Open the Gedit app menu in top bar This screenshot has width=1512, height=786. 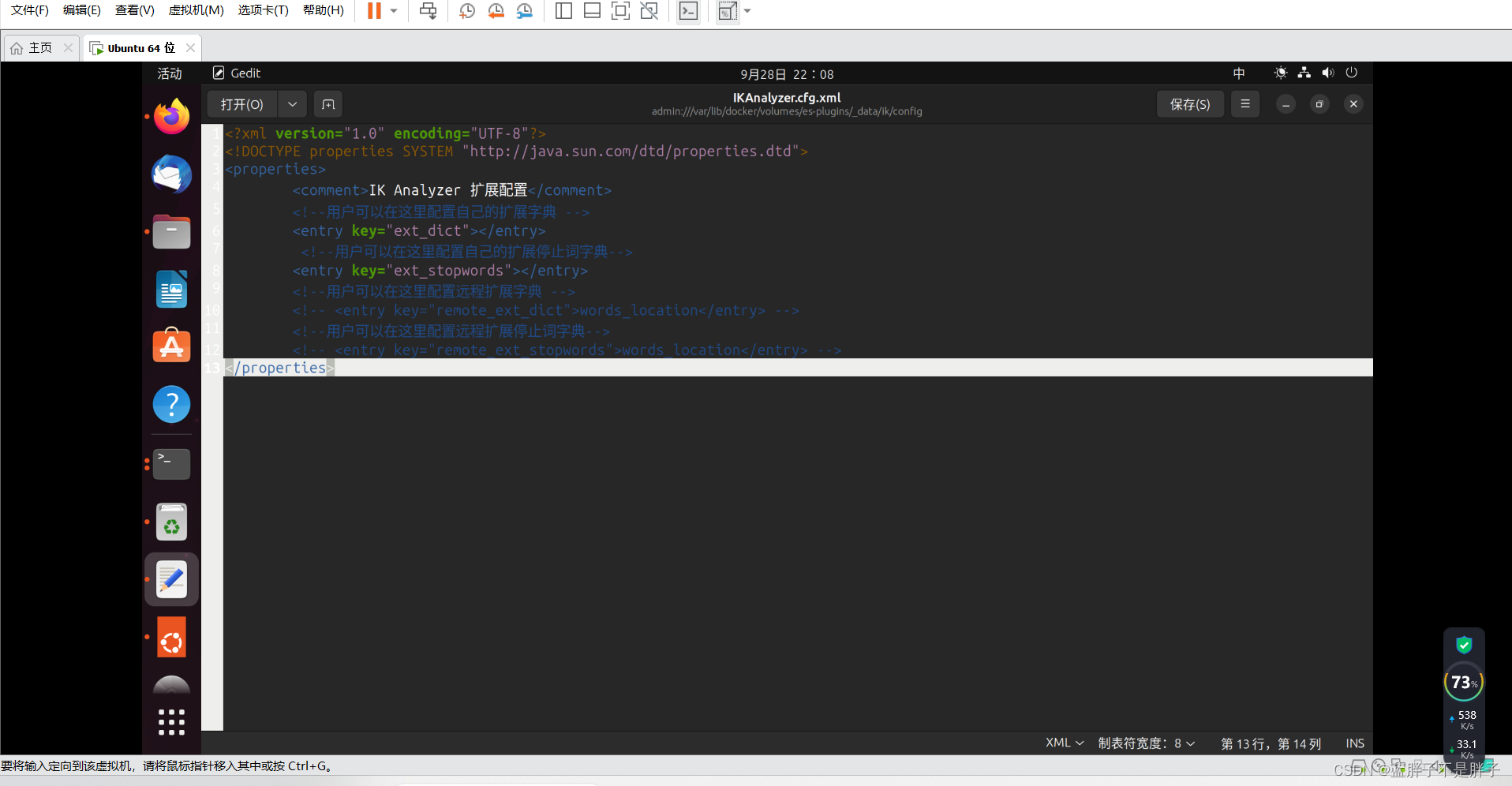point(237,73)
